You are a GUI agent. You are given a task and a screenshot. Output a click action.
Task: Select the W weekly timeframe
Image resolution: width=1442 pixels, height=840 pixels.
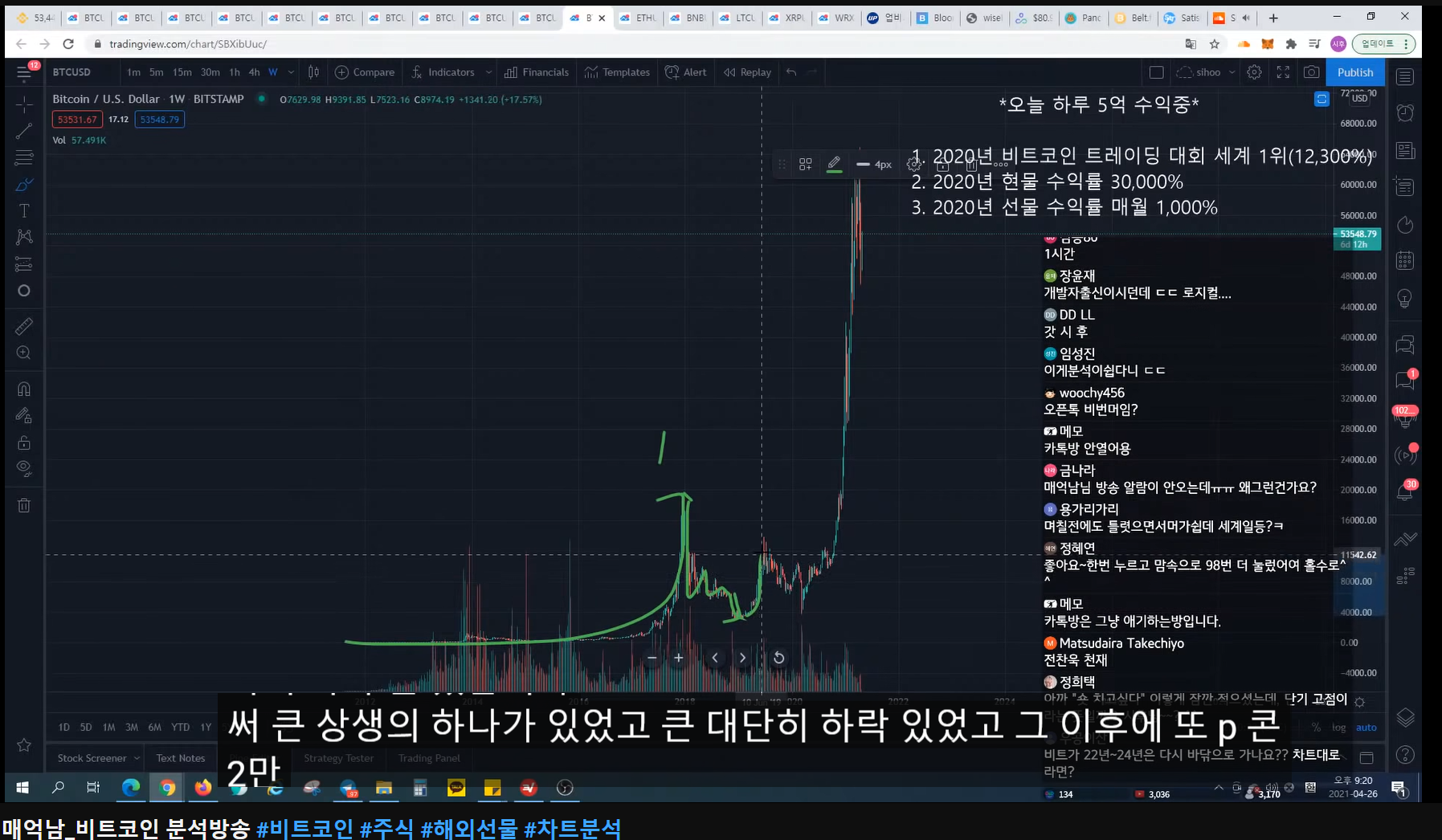tap(273, 72)
